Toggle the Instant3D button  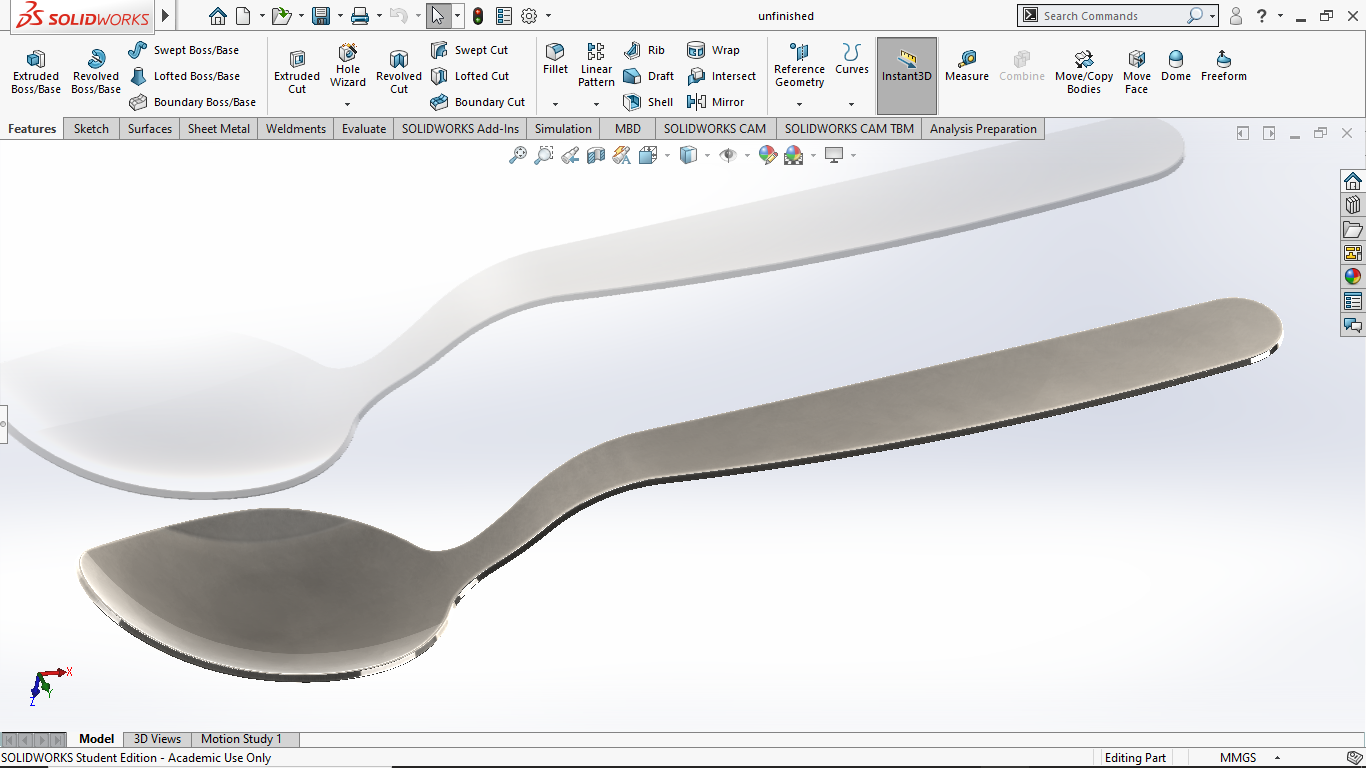pyautogui.click(x=907, y=76)
